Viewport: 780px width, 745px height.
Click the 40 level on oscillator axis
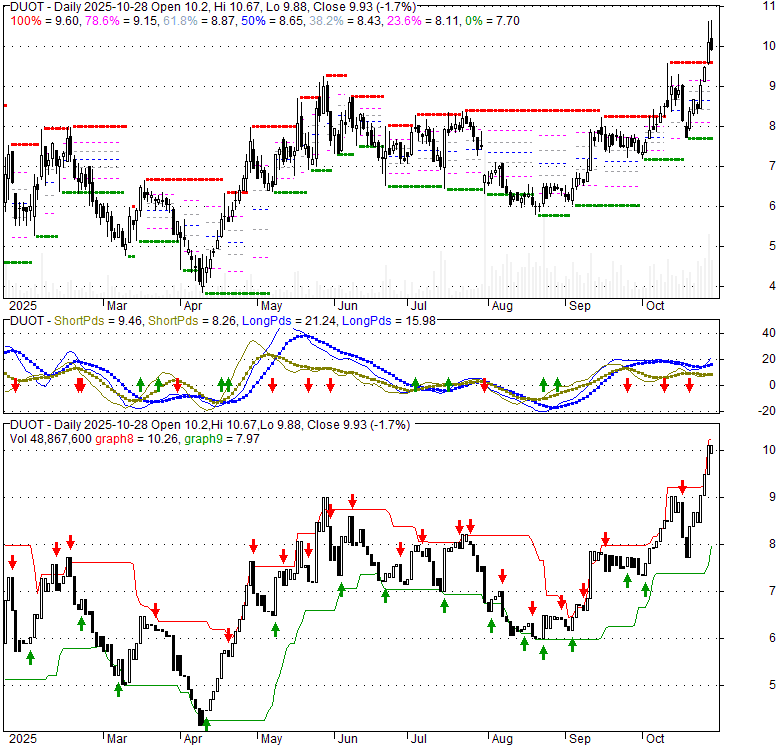pyautogui.click(x=769, y=333)
